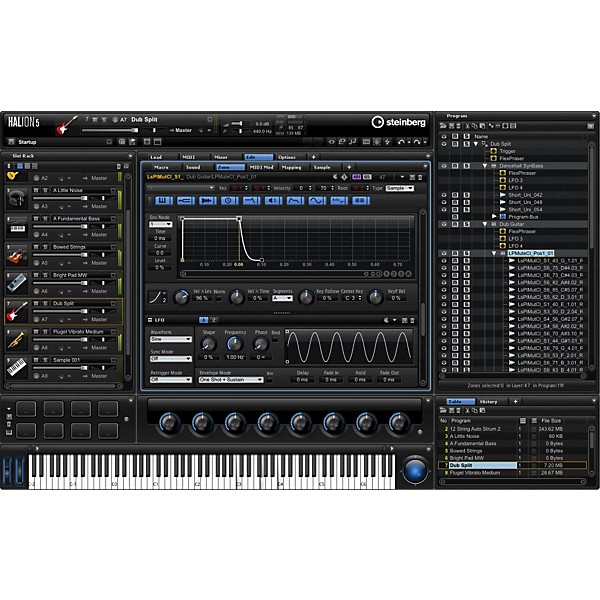Delete the LFO section with its trash icon
Screen dimensions: 600x600
[412, 320]
